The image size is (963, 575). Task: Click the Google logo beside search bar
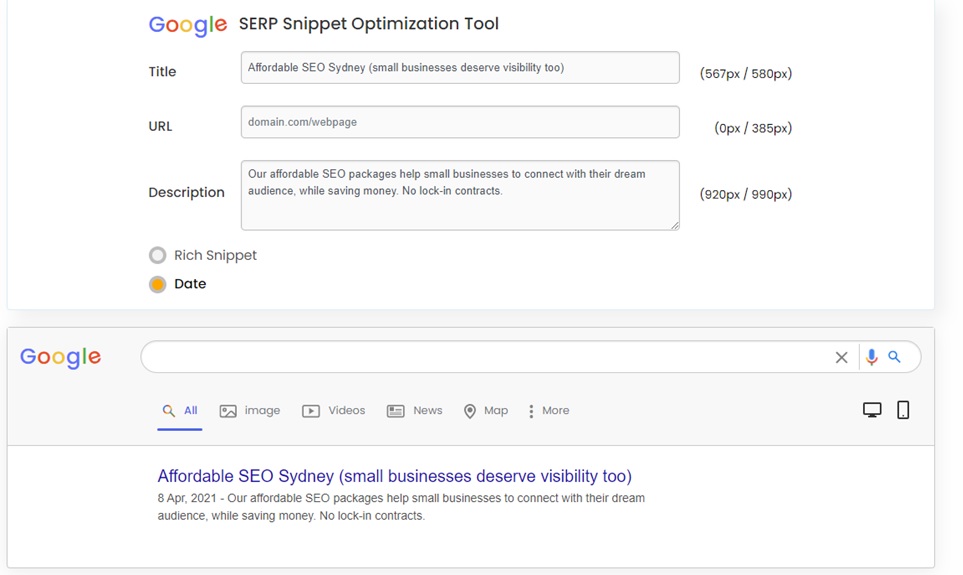(x=60, y=357)
